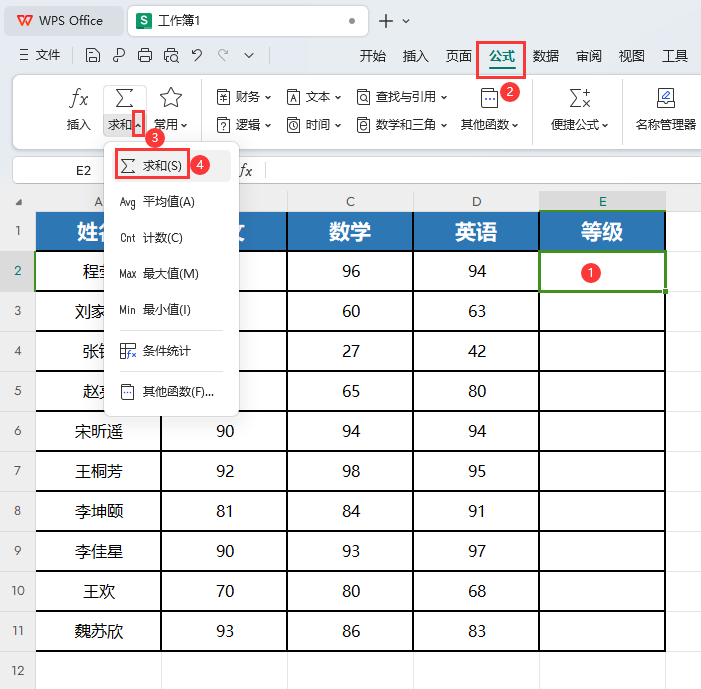This screenshot has height=689, width=701.
Task: Select cell with name 王桐芳
Action: pos(98,471)
